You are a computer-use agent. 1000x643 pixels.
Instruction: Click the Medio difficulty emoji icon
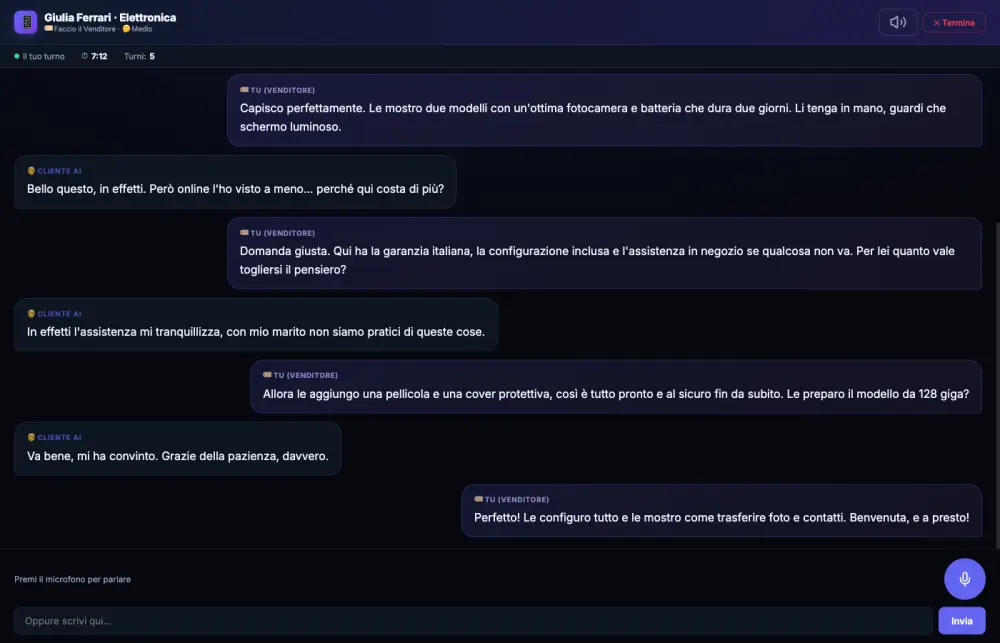coord(126,29)
